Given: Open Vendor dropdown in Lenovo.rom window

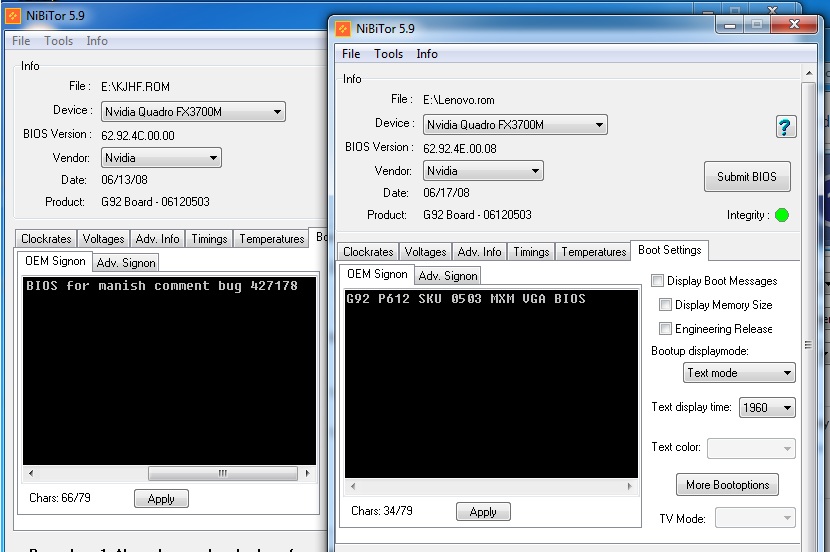Looking at the screenshot, I should click(483, 171).
